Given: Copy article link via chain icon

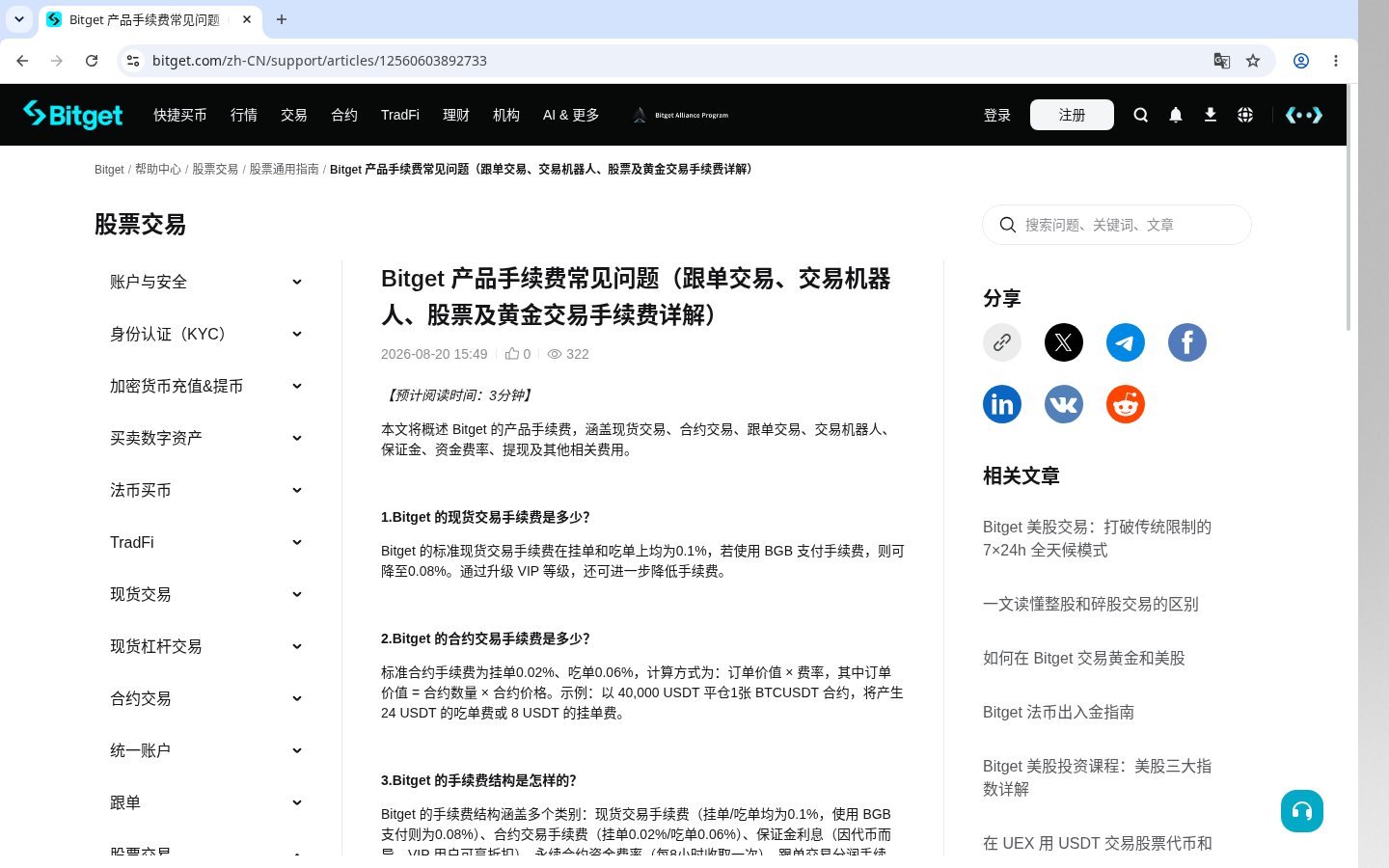Looking at the screenshot, I should pyautogui.click(x=1002, y=342).
